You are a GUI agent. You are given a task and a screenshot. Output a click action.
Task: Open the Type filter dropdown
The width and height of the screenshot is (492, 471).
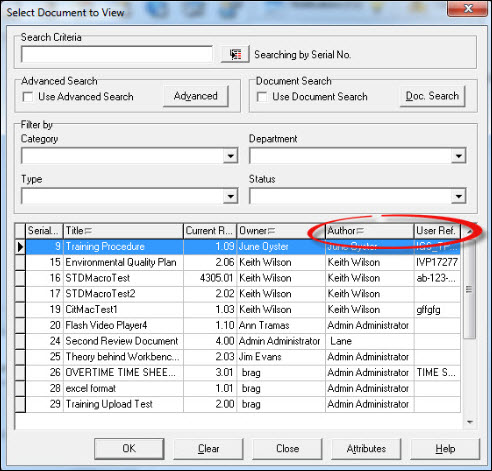[230, 196]
